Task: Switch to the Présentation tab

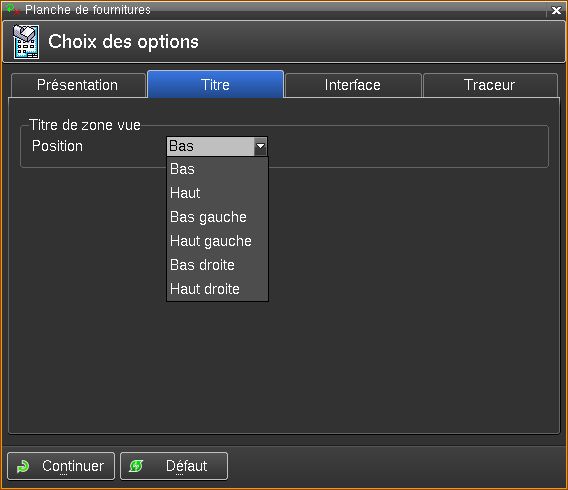Action: (x=78, y=85)
